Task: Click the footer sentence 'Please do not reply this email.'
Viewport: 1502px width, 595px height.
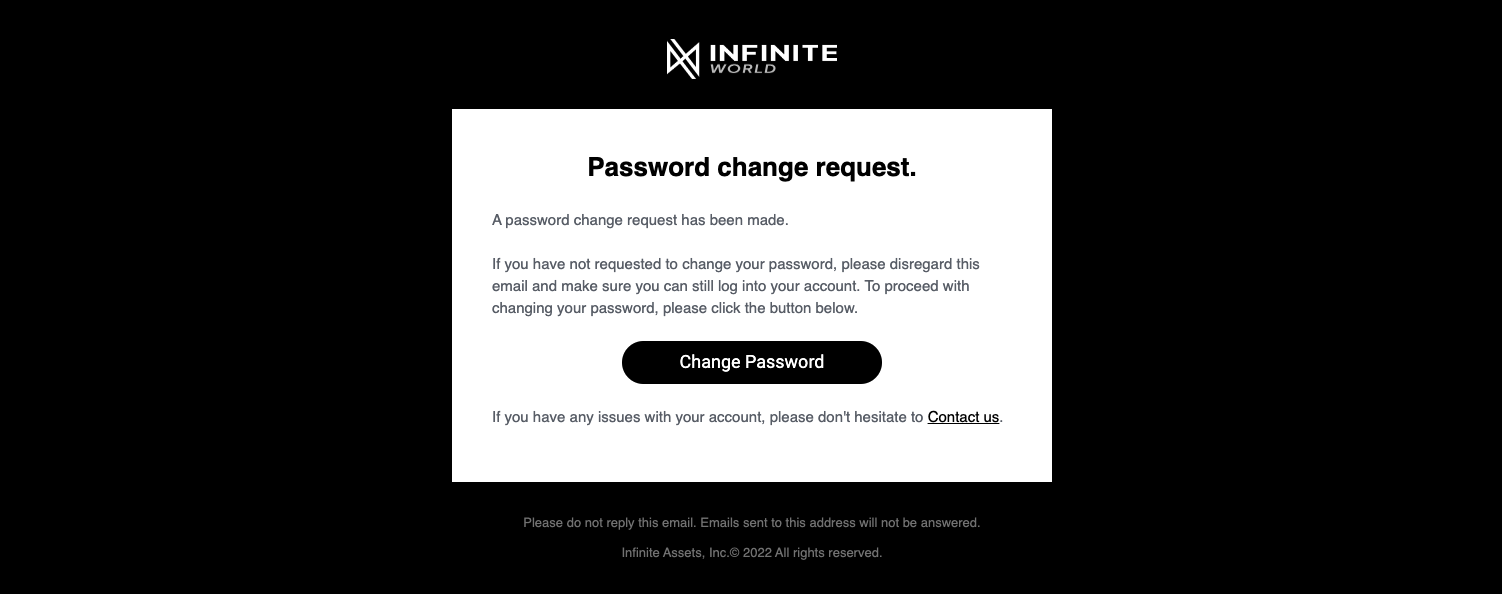Action: 610,523
